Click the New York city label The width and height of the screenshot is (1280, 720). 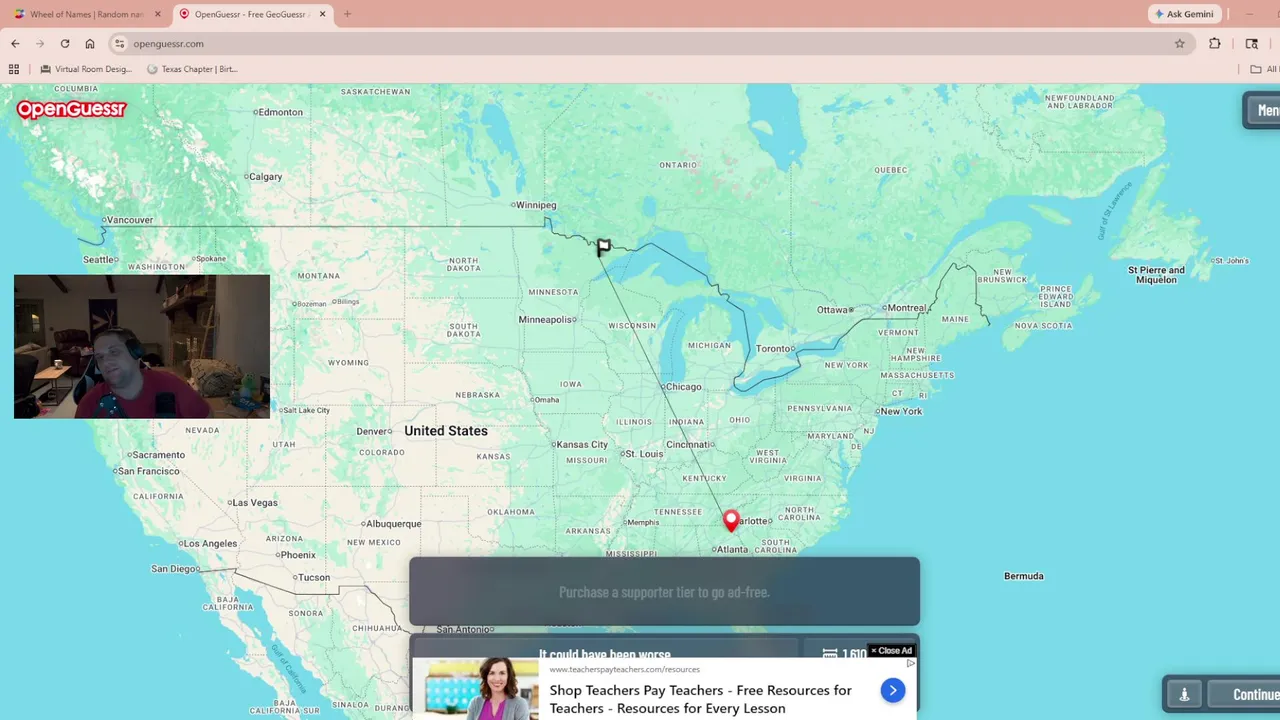click(x=899, y=411)
